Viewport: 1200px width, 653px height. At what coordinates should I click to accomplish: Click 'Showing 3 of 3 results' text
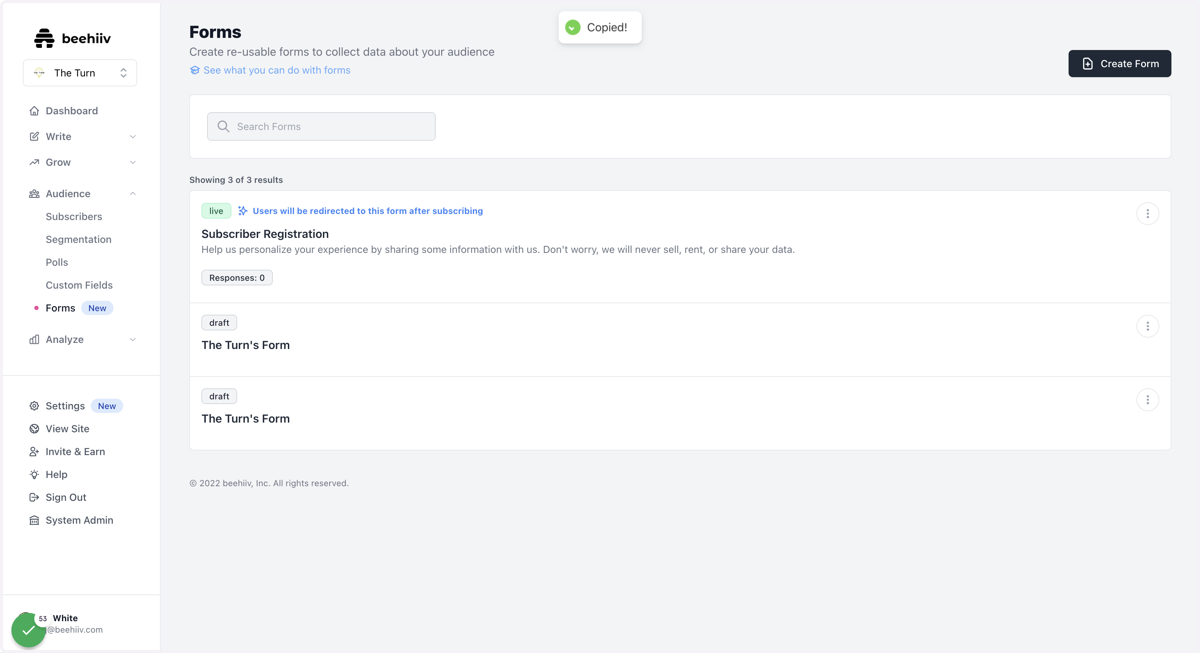tap(236, 180)
